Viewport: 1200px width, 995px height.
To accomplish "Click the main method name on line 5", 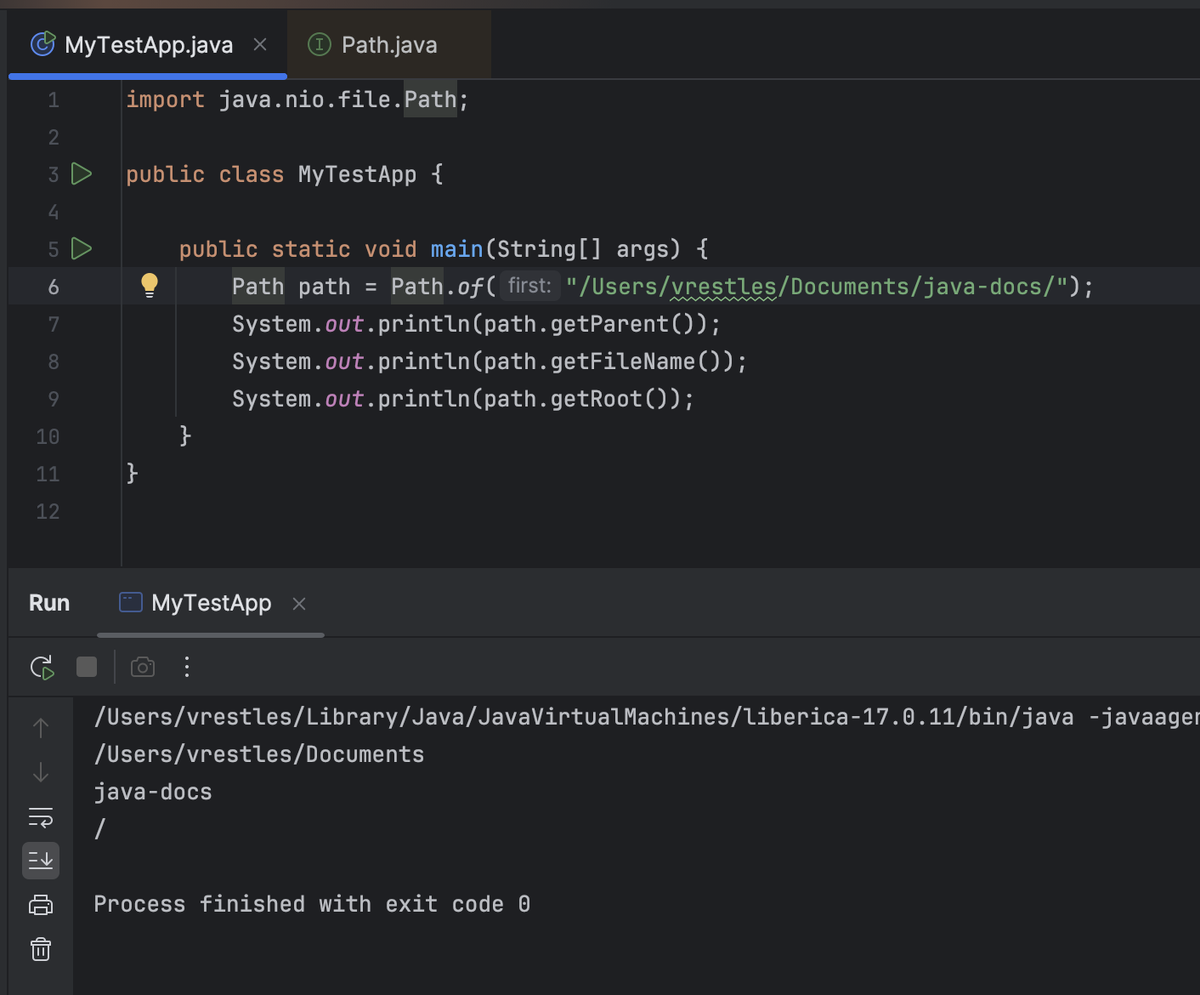I will coord(457,249).
